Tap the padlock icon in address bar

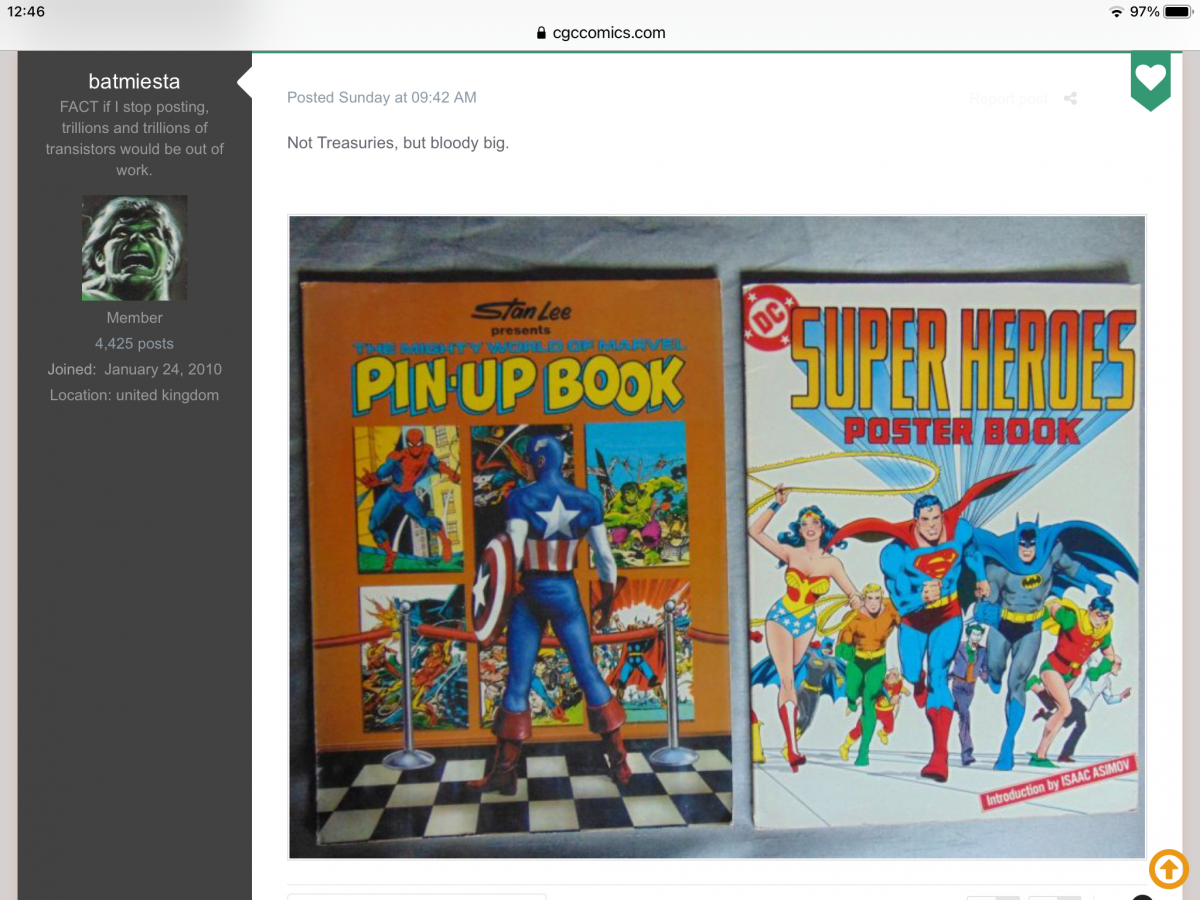click(542, 33)
